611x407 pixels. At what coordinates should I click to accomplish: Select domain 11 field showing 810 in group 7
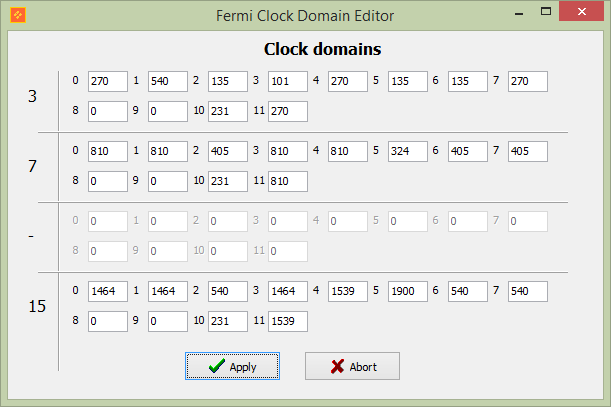click(288, 181)
